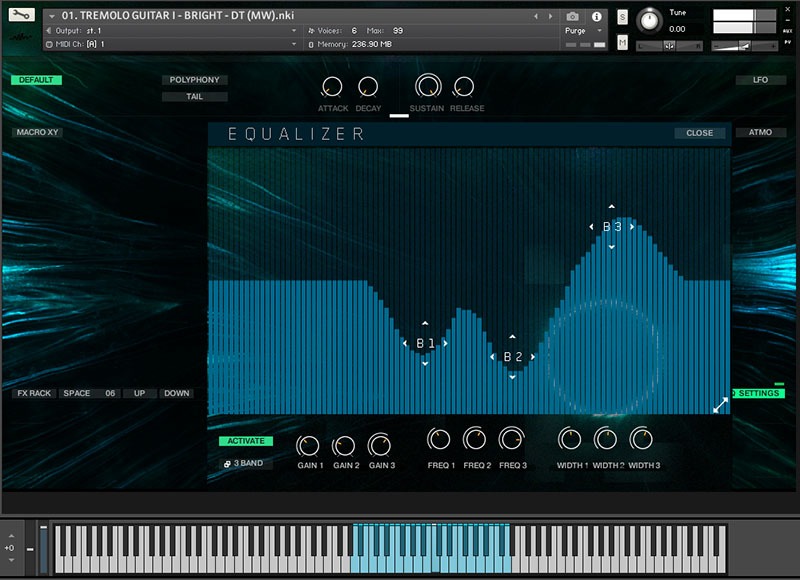Click the GAIN 1 knob
800x580 pixels.
click(x=309, y=445)
